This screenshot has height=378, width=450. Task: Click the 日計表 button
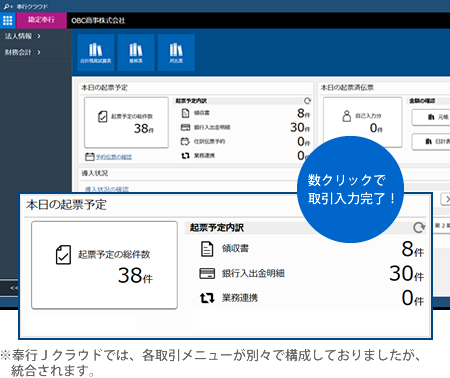coord(431,142)
